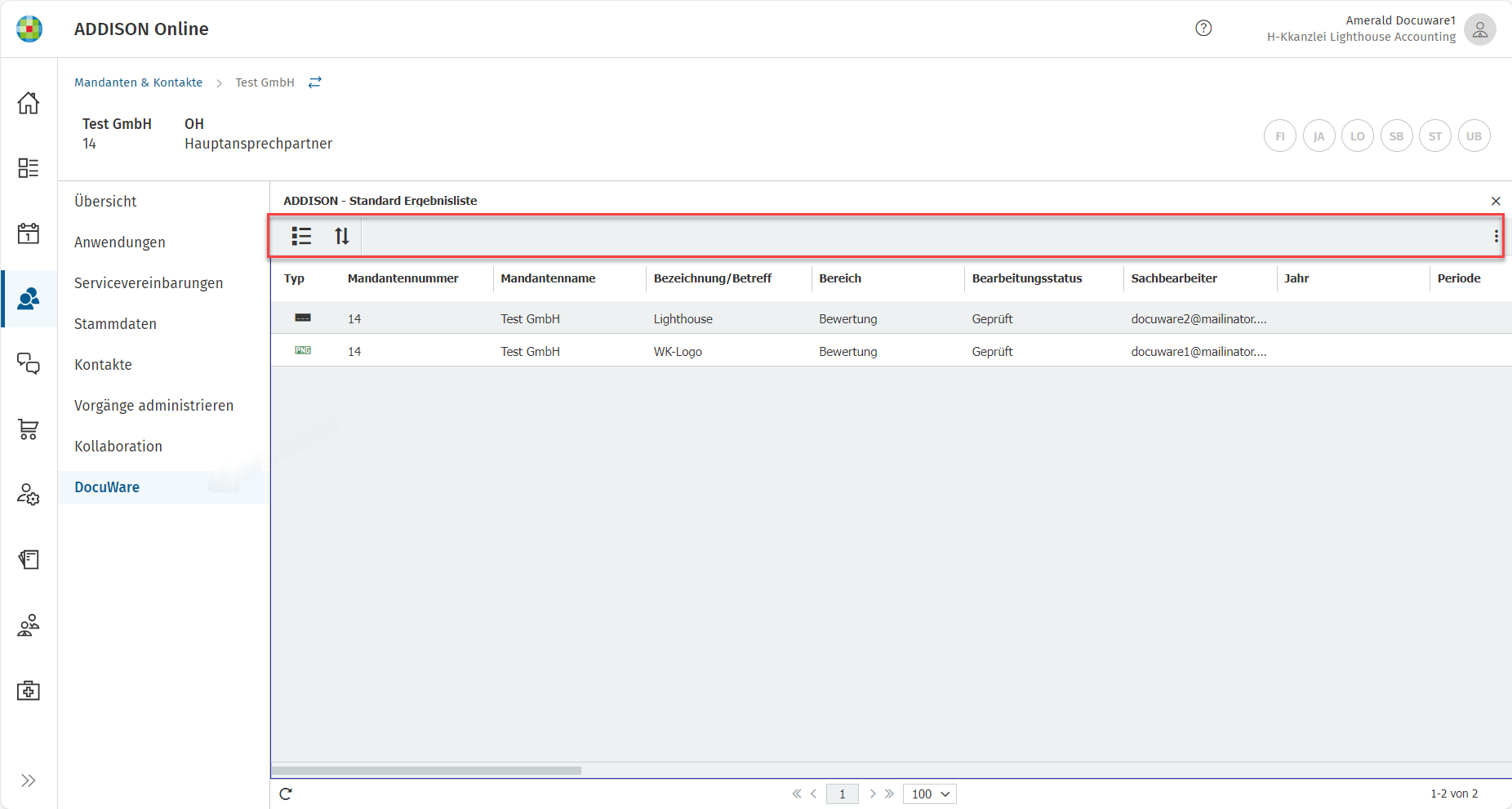
Task: Click the page number 1 field
Action: [843, 793]
